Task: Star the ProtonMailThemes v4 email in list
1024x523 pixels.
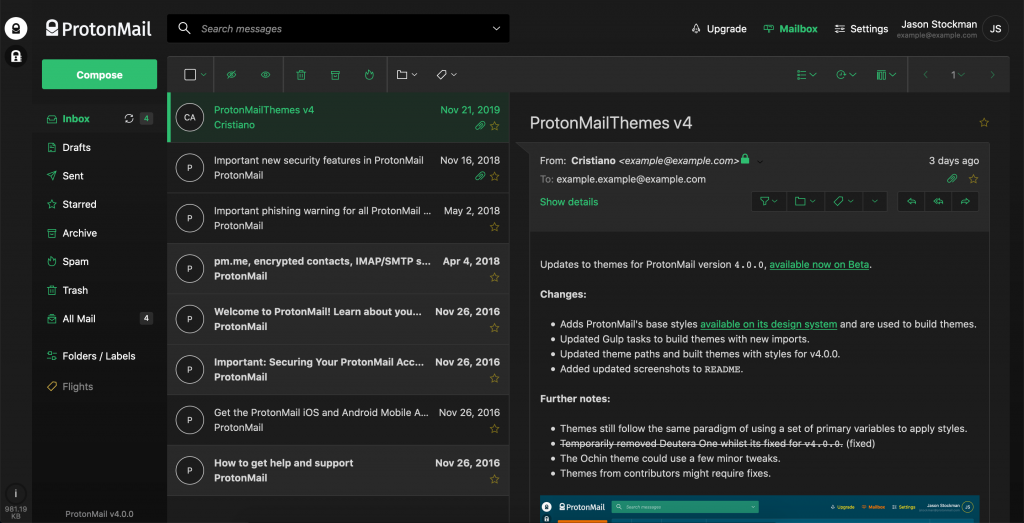Action: pos(494,126)
